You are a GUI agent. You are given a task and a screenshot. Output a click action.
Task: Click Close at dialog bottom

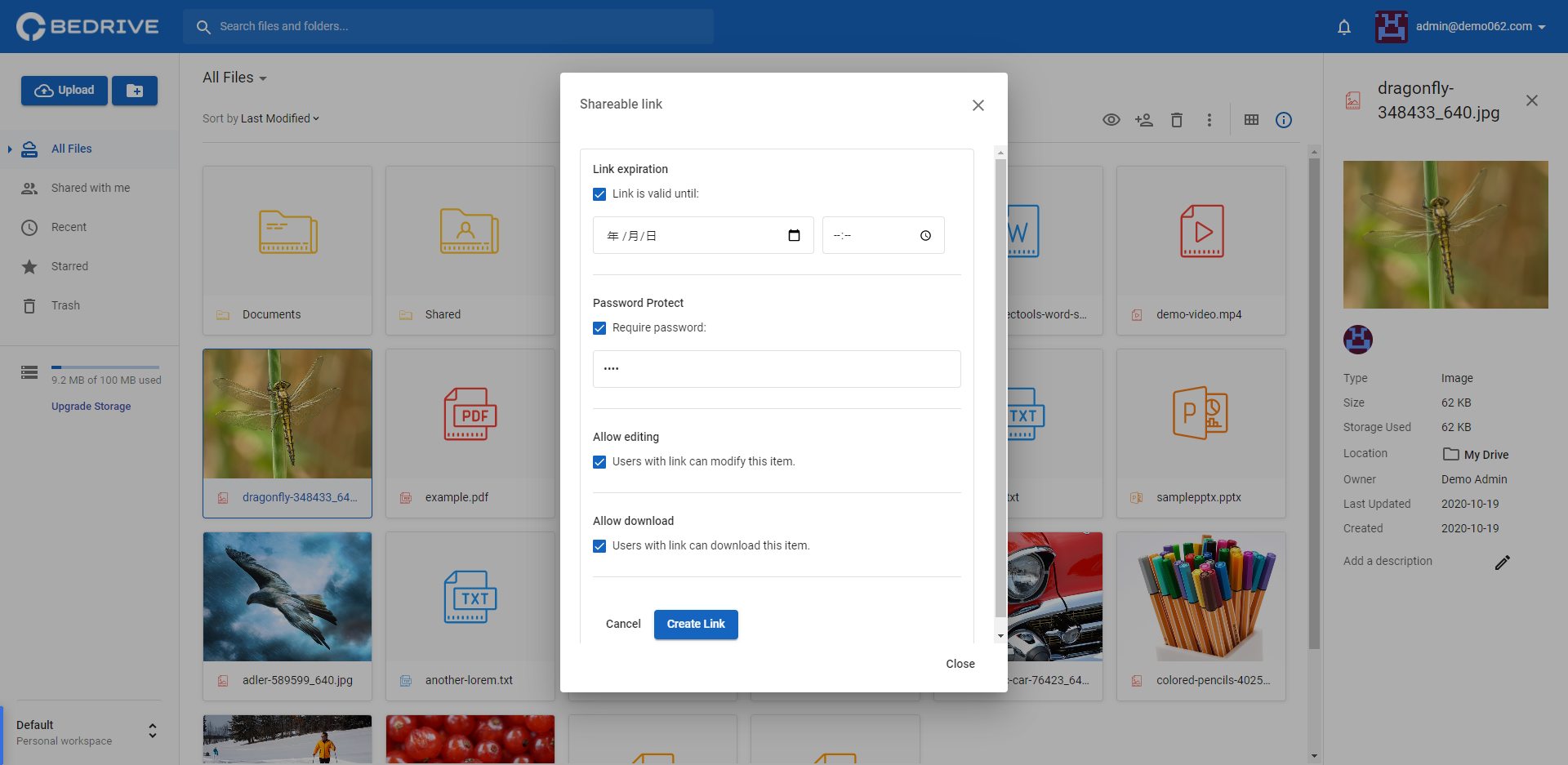pos(960,664)
